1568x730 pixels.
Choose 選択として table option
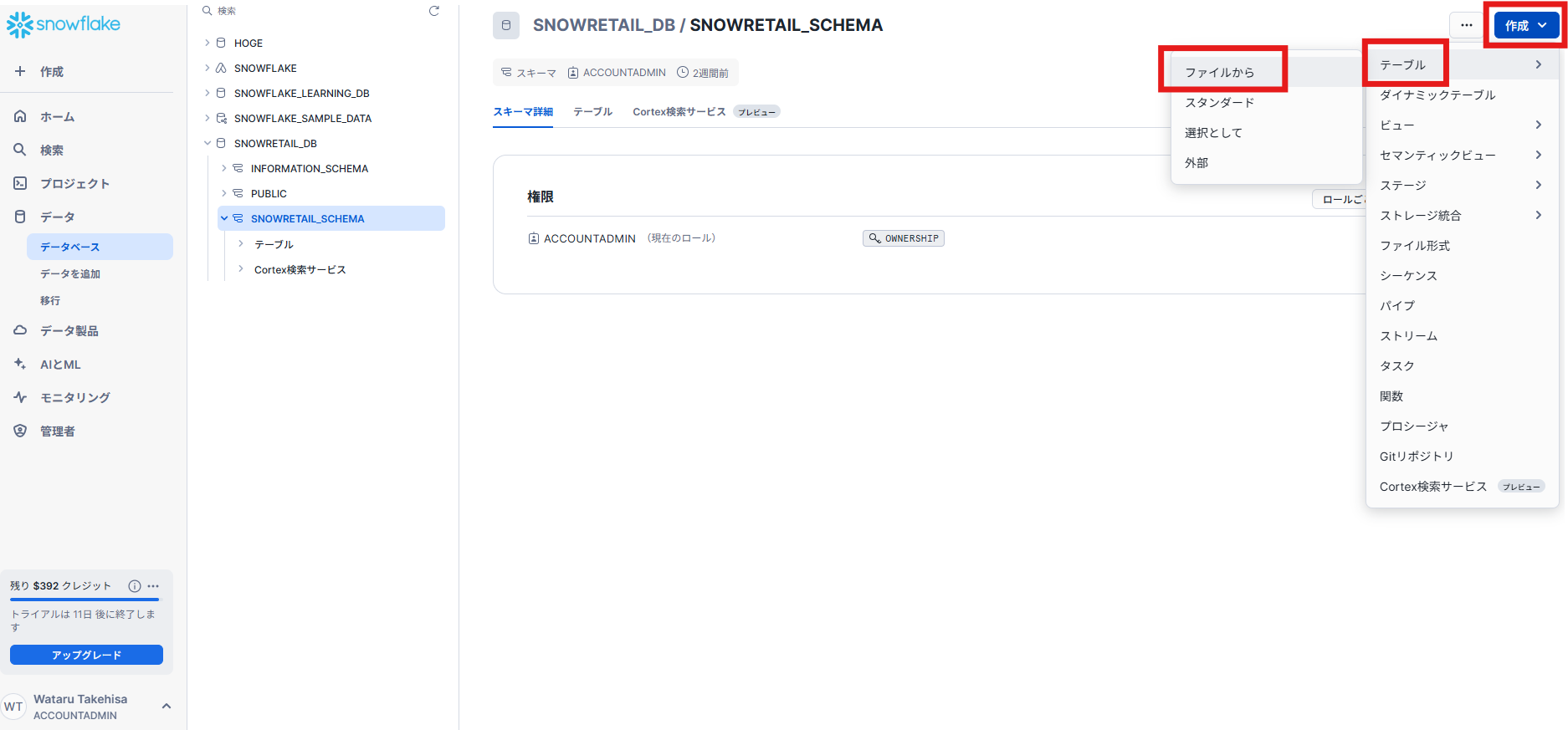point(1267,133)
